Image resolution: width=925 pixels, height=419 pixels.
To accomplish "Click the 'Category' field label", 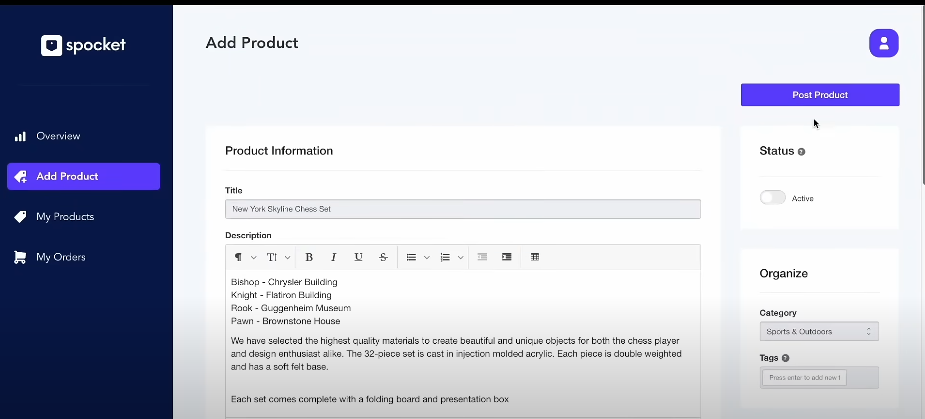I will [778, 313].
